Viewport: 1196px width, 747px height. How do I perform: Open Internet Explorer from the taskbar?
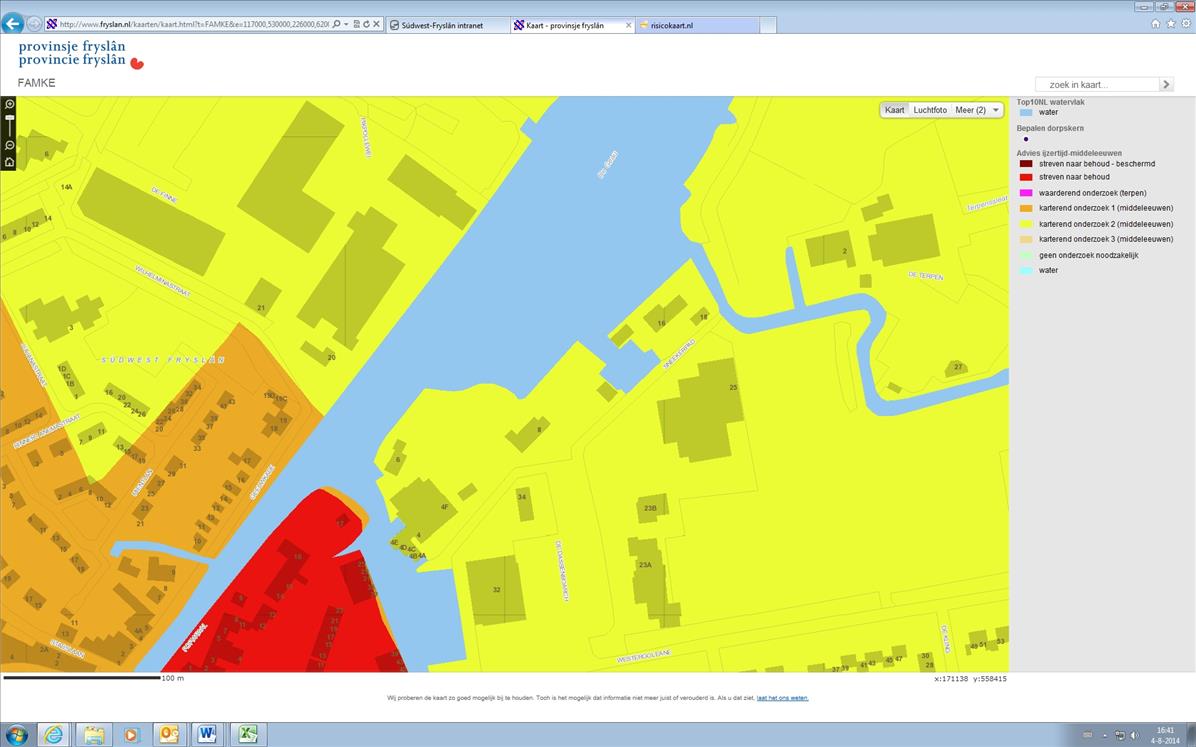click(54, 735)
